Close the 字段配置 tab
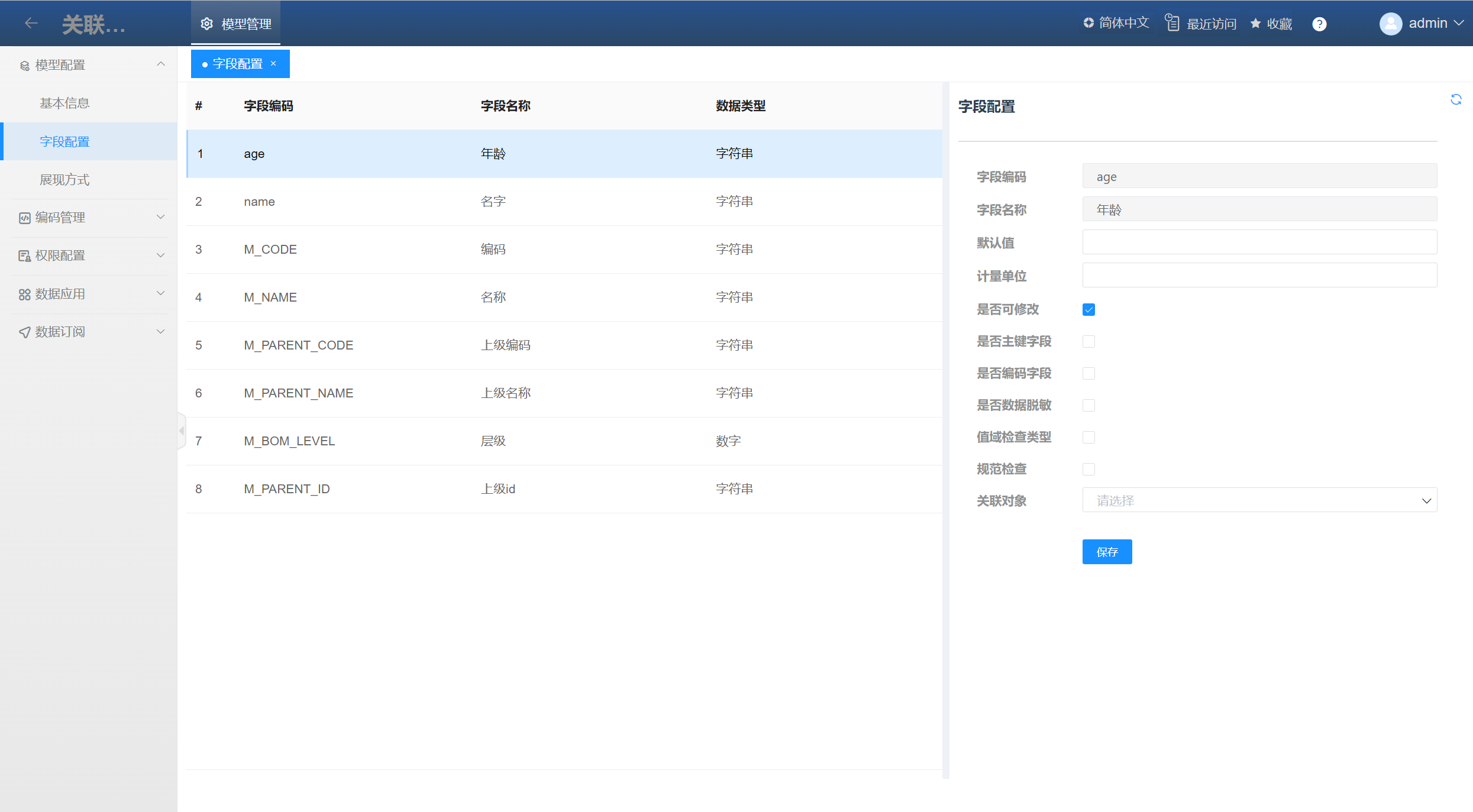This screenshot has height=812, width=1473. tap(273, 63)
